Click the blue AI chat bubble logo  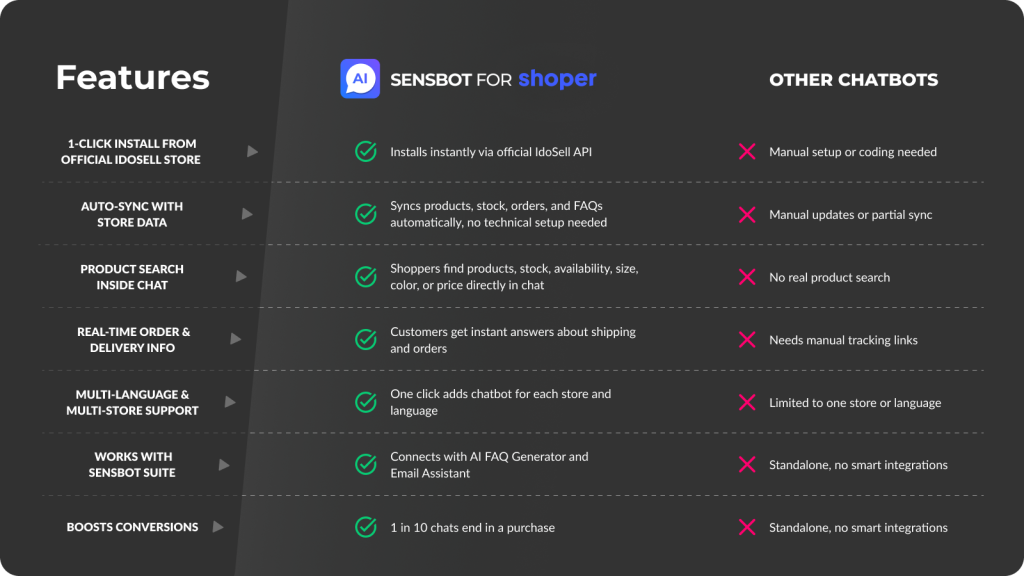[x=360, y=79]
